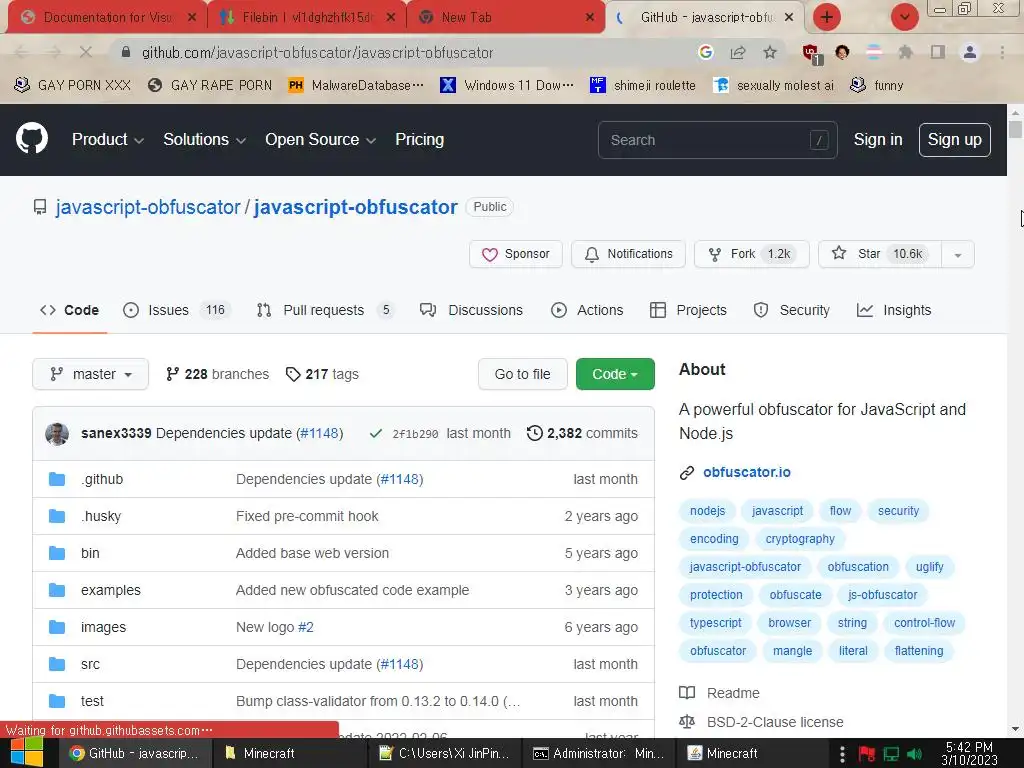
Task: Open the volume icon in system tray
Action: coord(915,754)
